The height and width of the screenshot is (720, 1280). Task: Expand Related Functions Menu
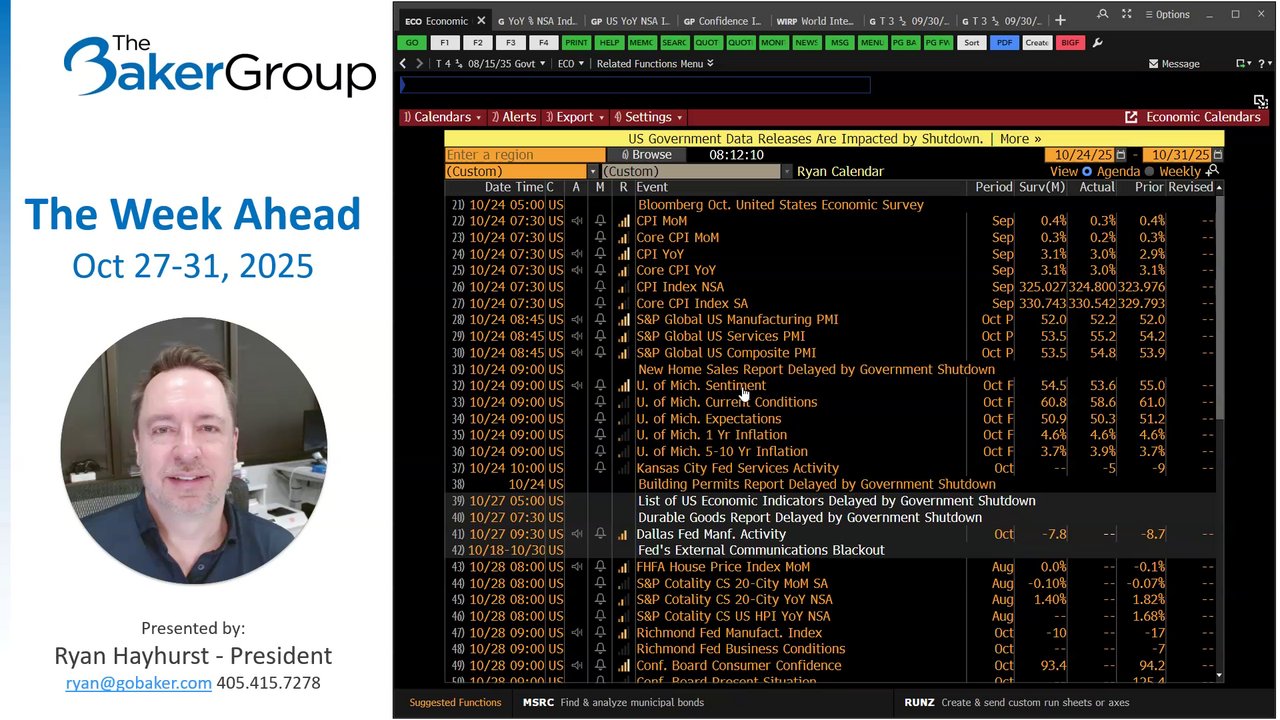(655, 64)
